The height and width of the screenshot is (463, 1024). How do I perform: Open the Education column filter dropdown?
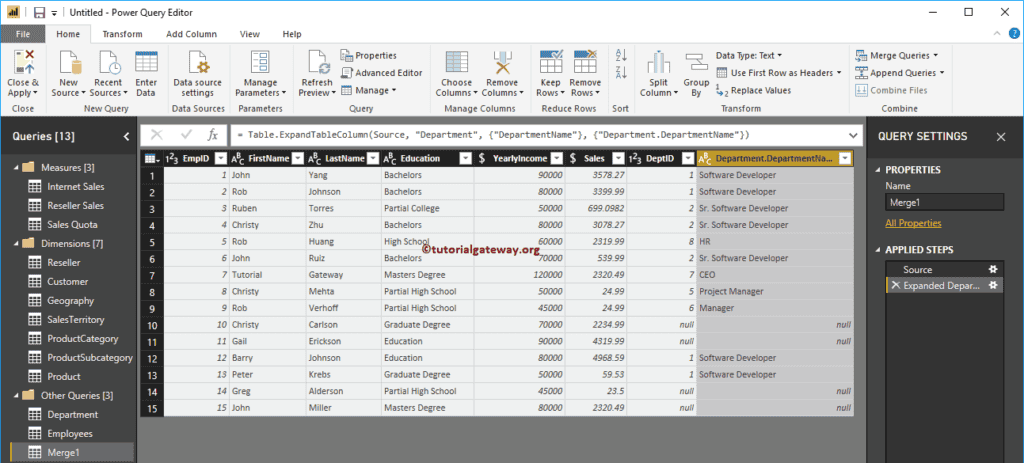click(466, 158)
